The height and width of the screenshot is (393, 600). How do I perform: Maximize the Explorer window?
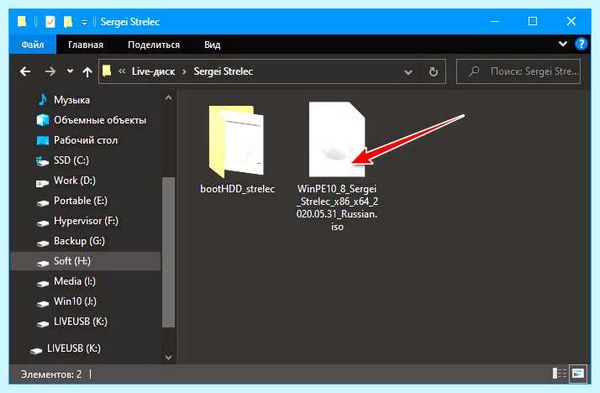[532, 21]
